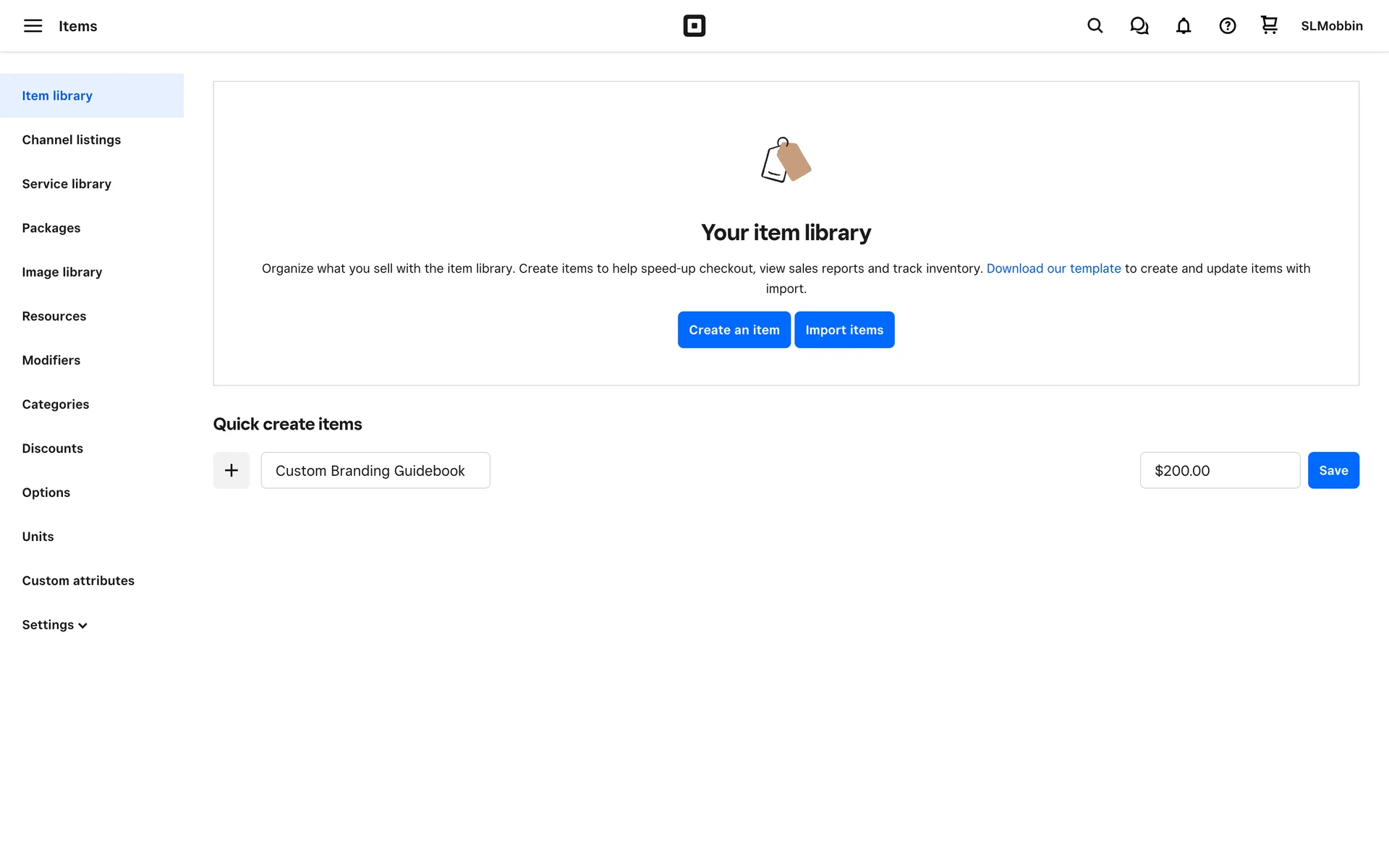Go to Channel listings
Viewport: 1389px width, 868px height.
coord(71,140)
